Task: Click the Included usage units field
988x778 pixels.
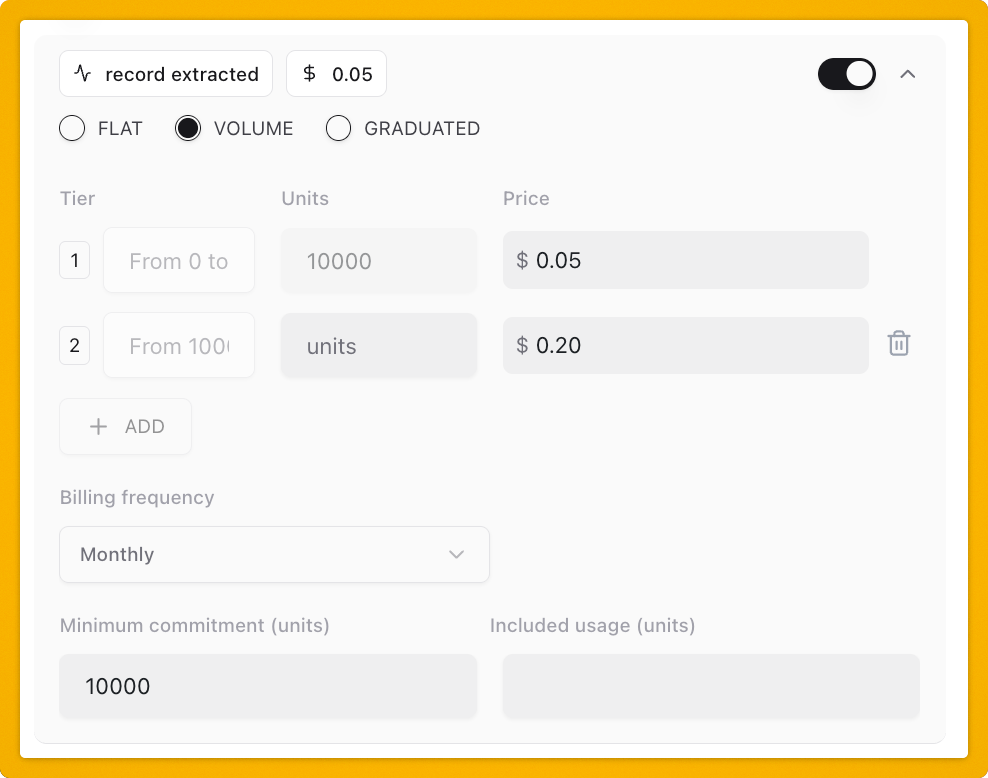Action: click(x=710, y=686)
